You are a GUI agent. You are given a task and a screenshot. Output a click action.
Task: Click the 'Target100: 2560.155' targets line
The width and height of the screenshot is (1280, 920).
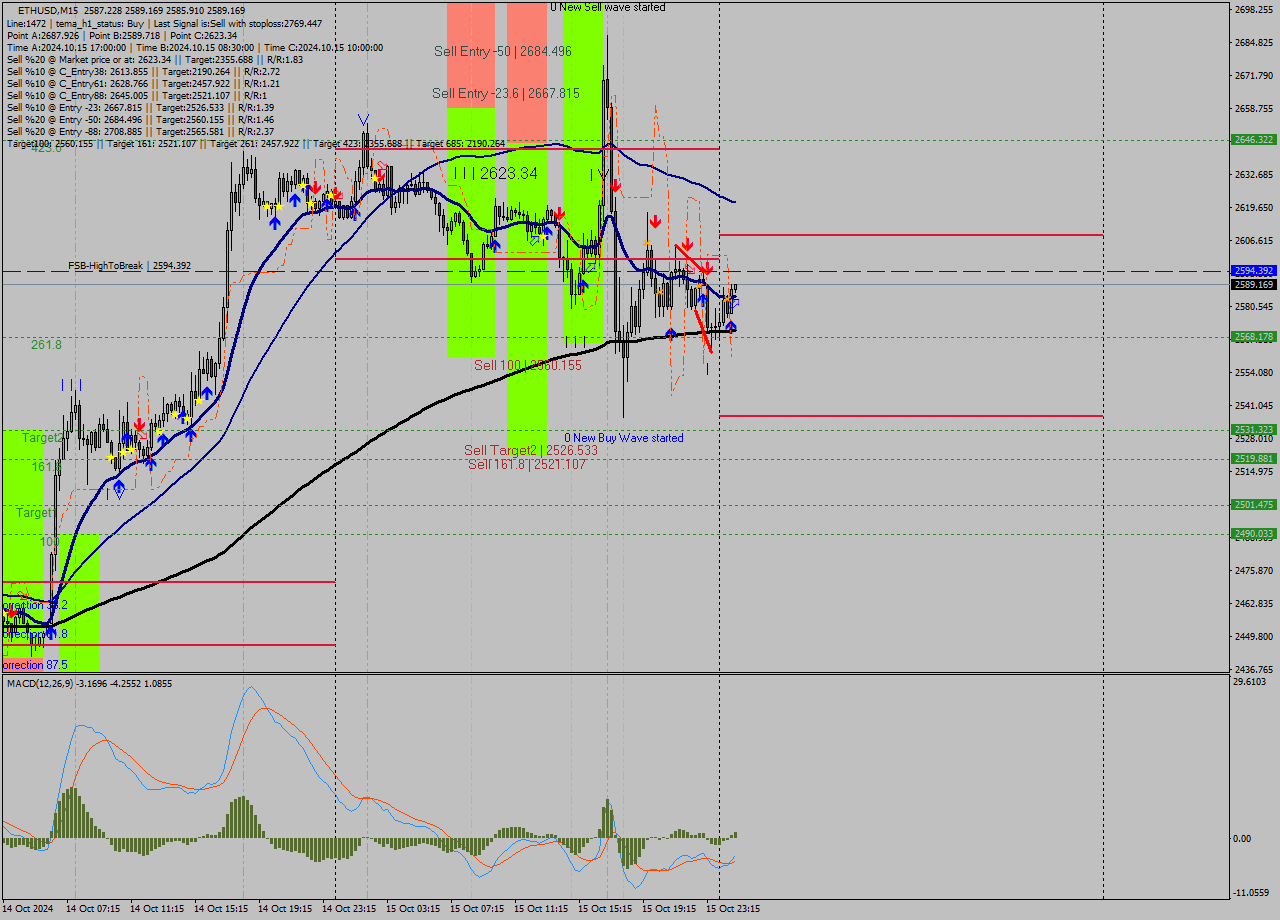click(255, 143)
